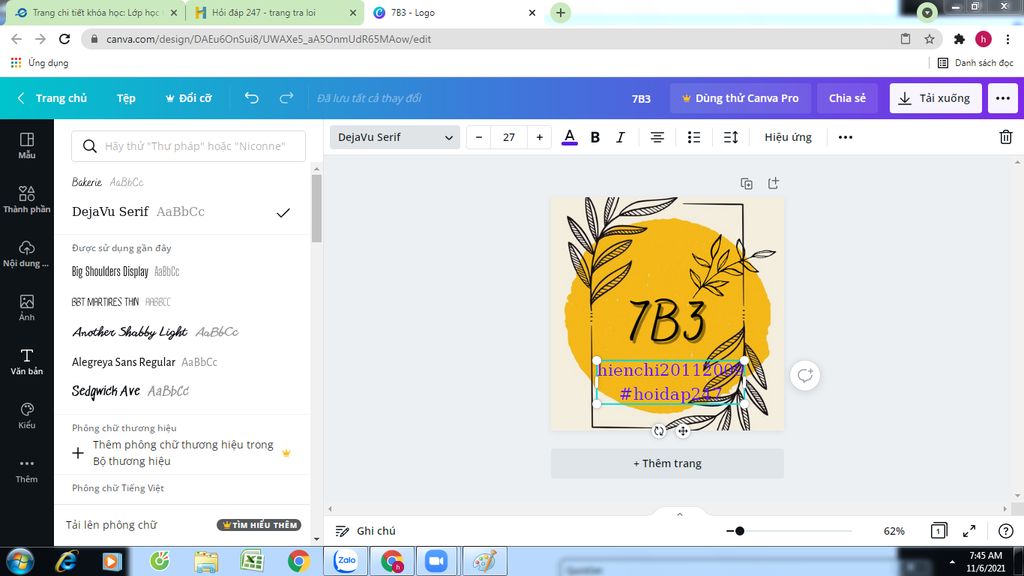Adjust the zoom slider handle
The width and height of the screenshot is (1024, 576).
739,531
